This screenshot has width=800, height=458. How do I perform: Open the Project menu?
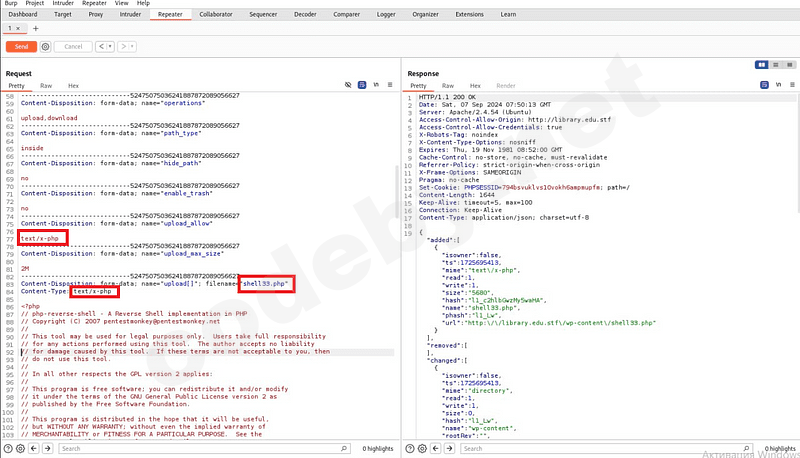click(x=35, y=4)
